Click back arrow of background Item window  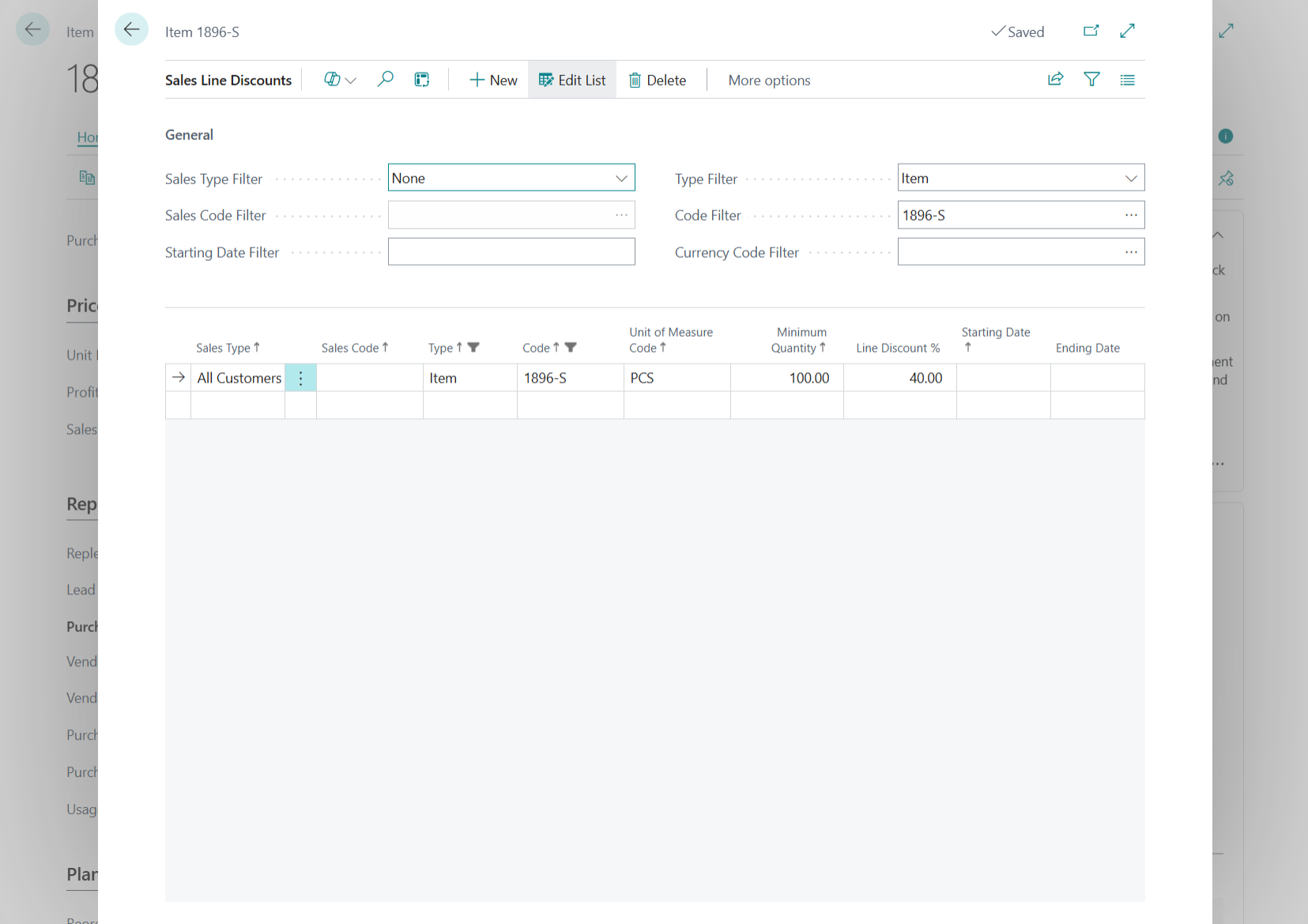32,30
